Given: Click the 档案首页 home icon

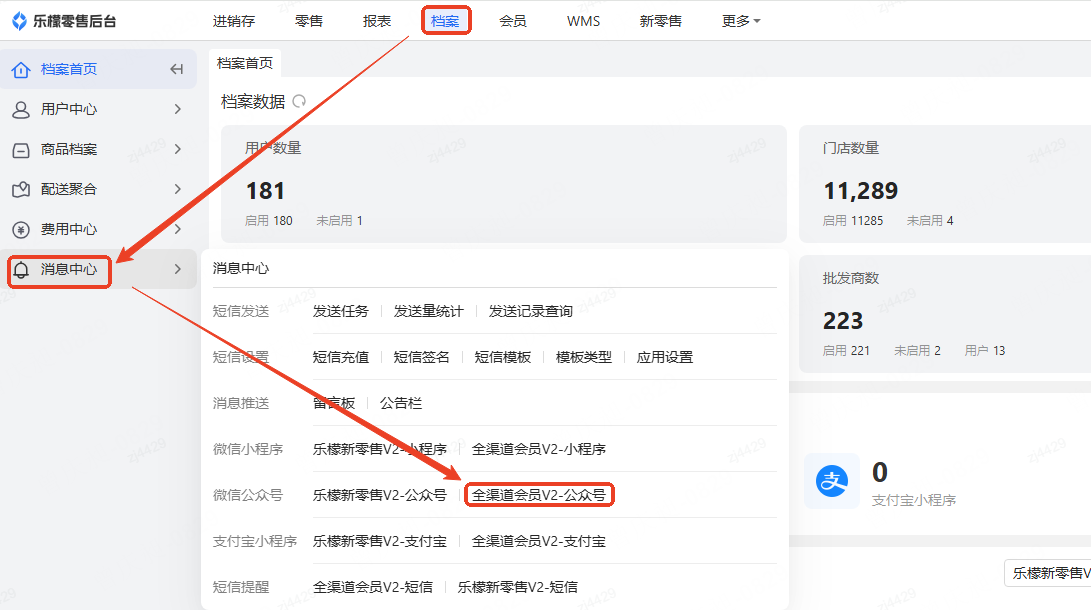Looking at the screenshot, I should click(21, 70).
